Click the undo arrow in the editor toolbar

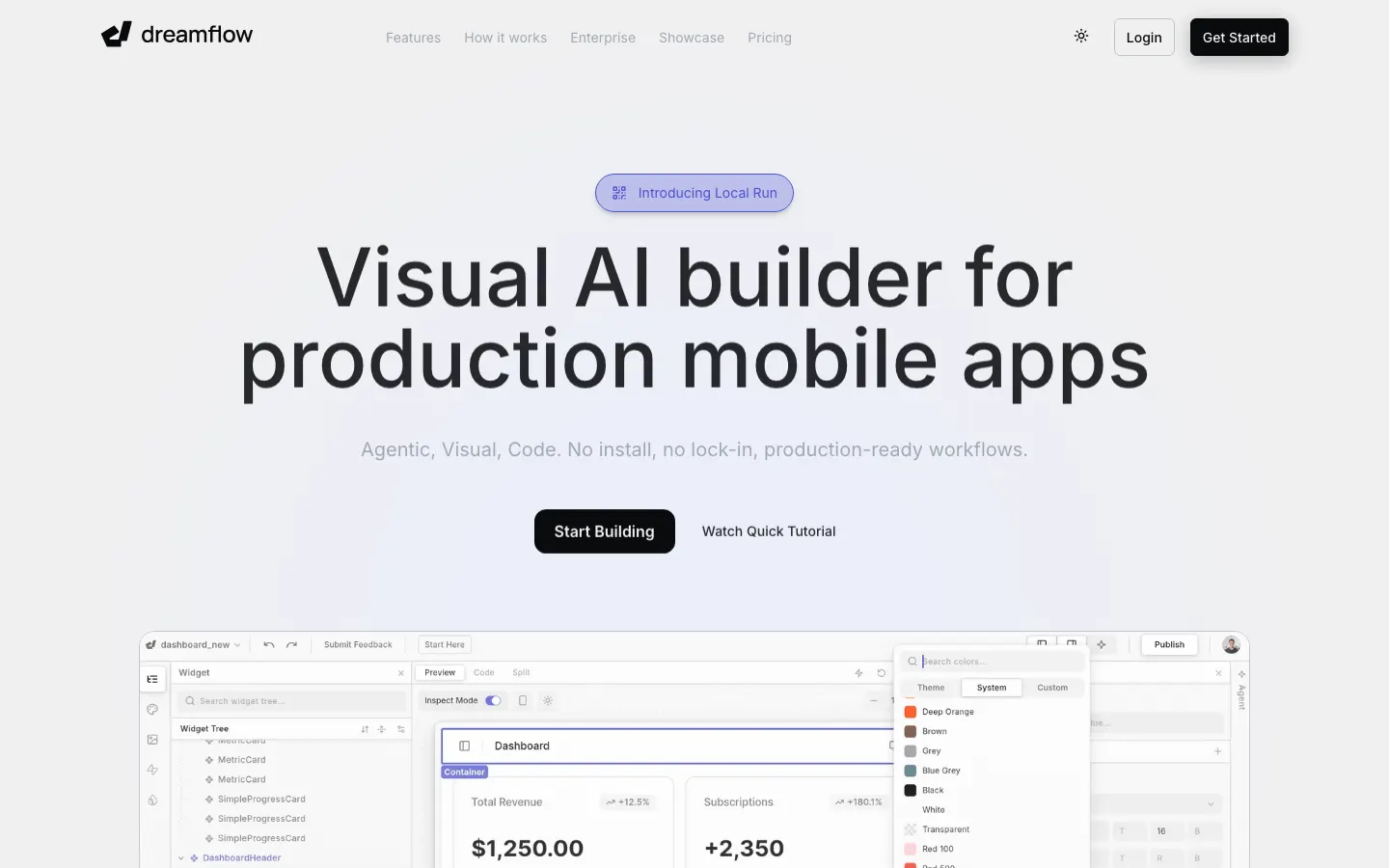[x=269, y=645]
